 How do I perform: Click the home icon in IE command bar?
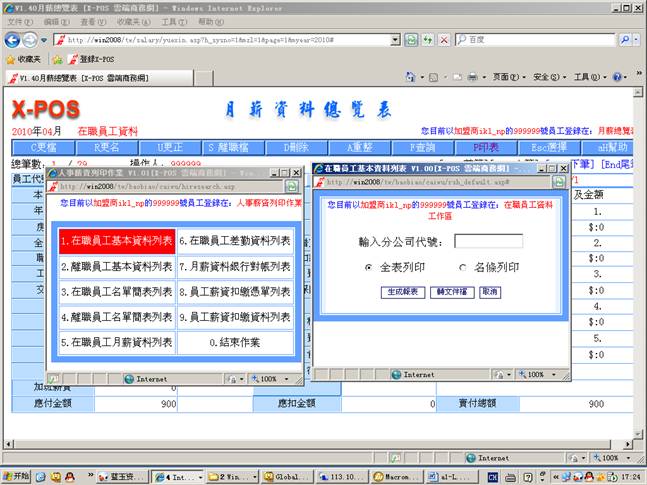pyautogui.click(x=413, y=77)
